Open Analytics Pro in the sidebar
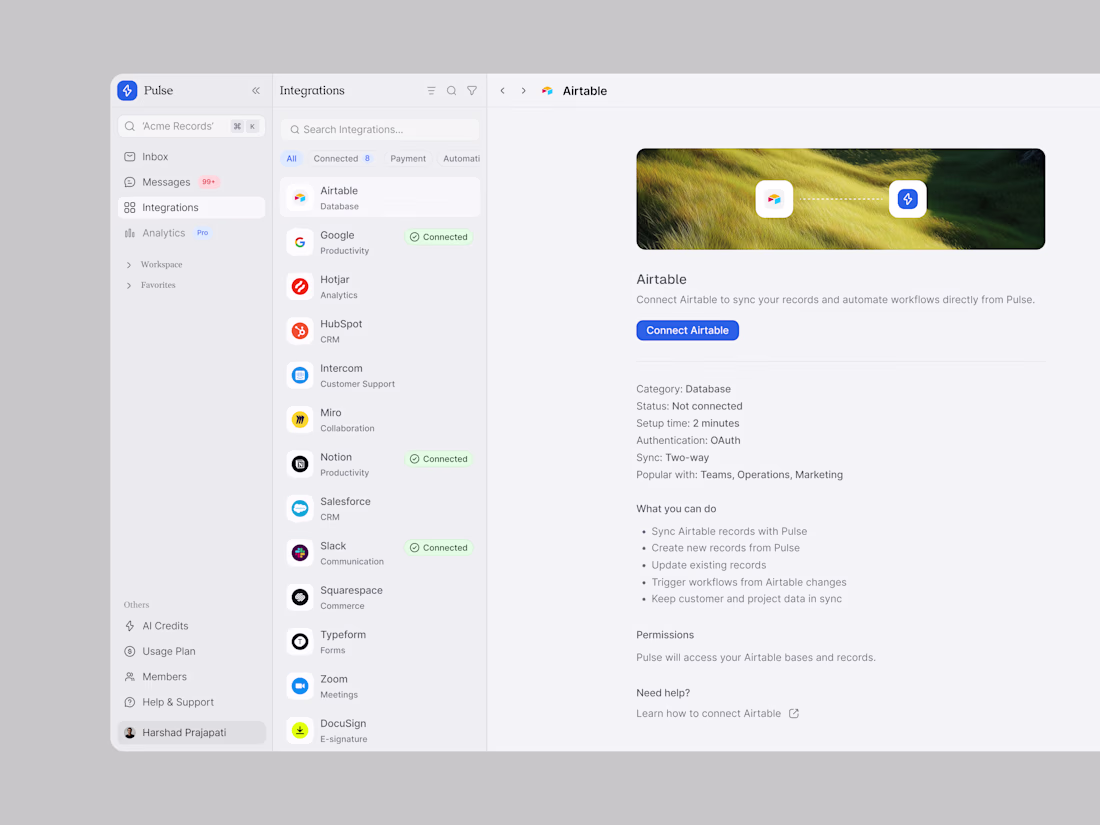This screenshot has width=1100, height=825. pos(192,233)
